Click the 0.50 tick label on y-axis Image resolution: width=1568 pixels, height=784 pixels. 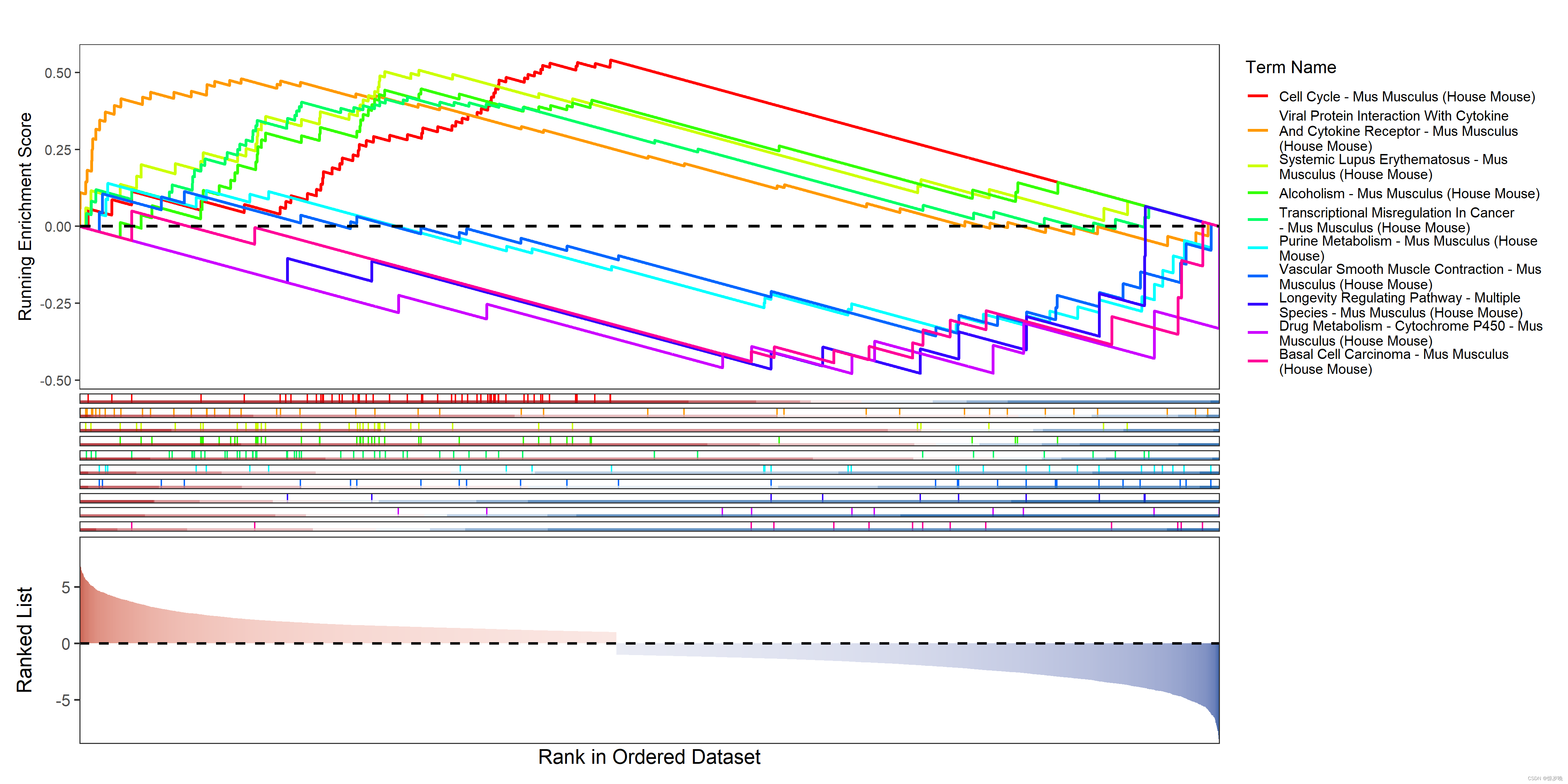pos(58,73)
